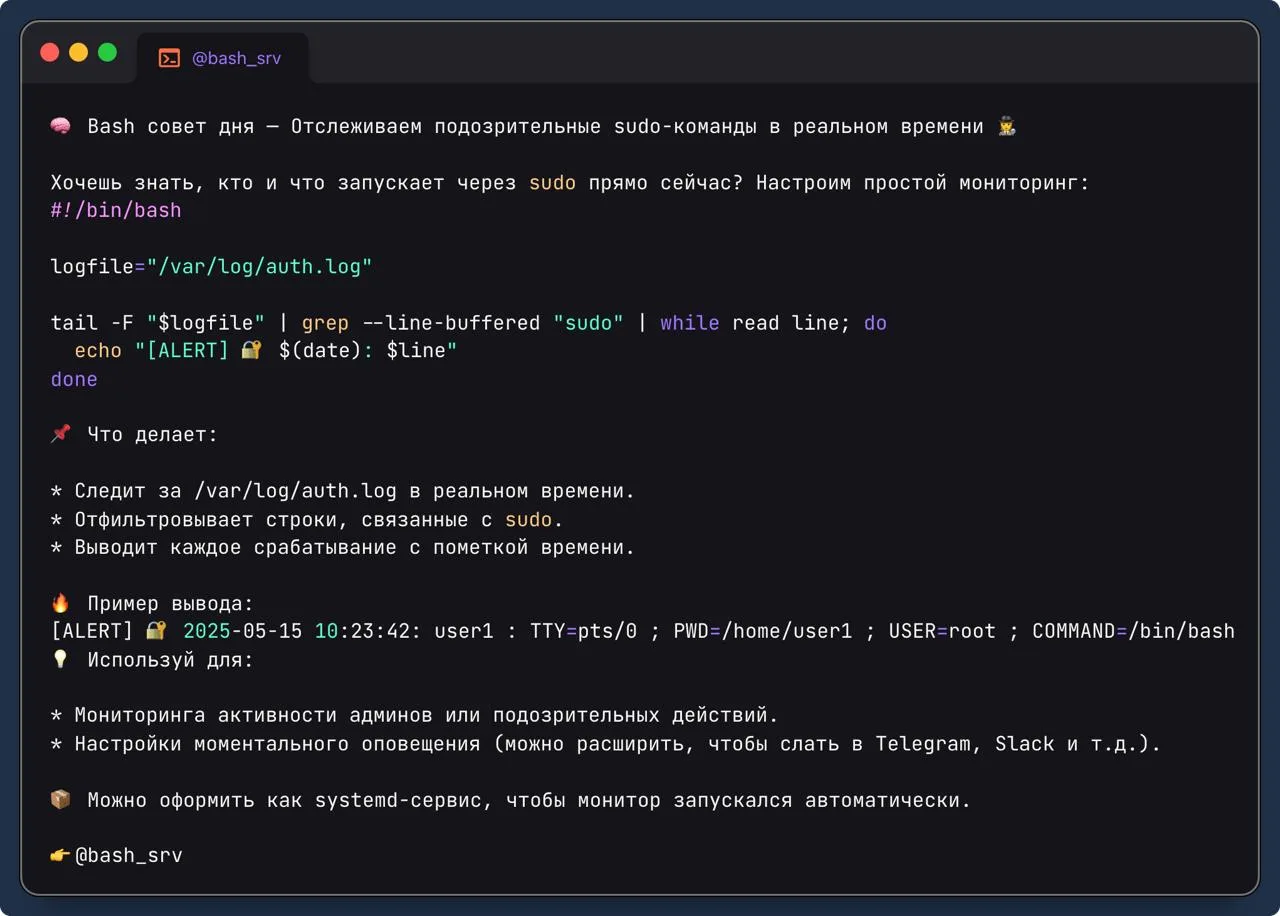Click the brain emoji before 'Bash совет дня'
Screen dimensions: 1280x916
coord(61,127)
